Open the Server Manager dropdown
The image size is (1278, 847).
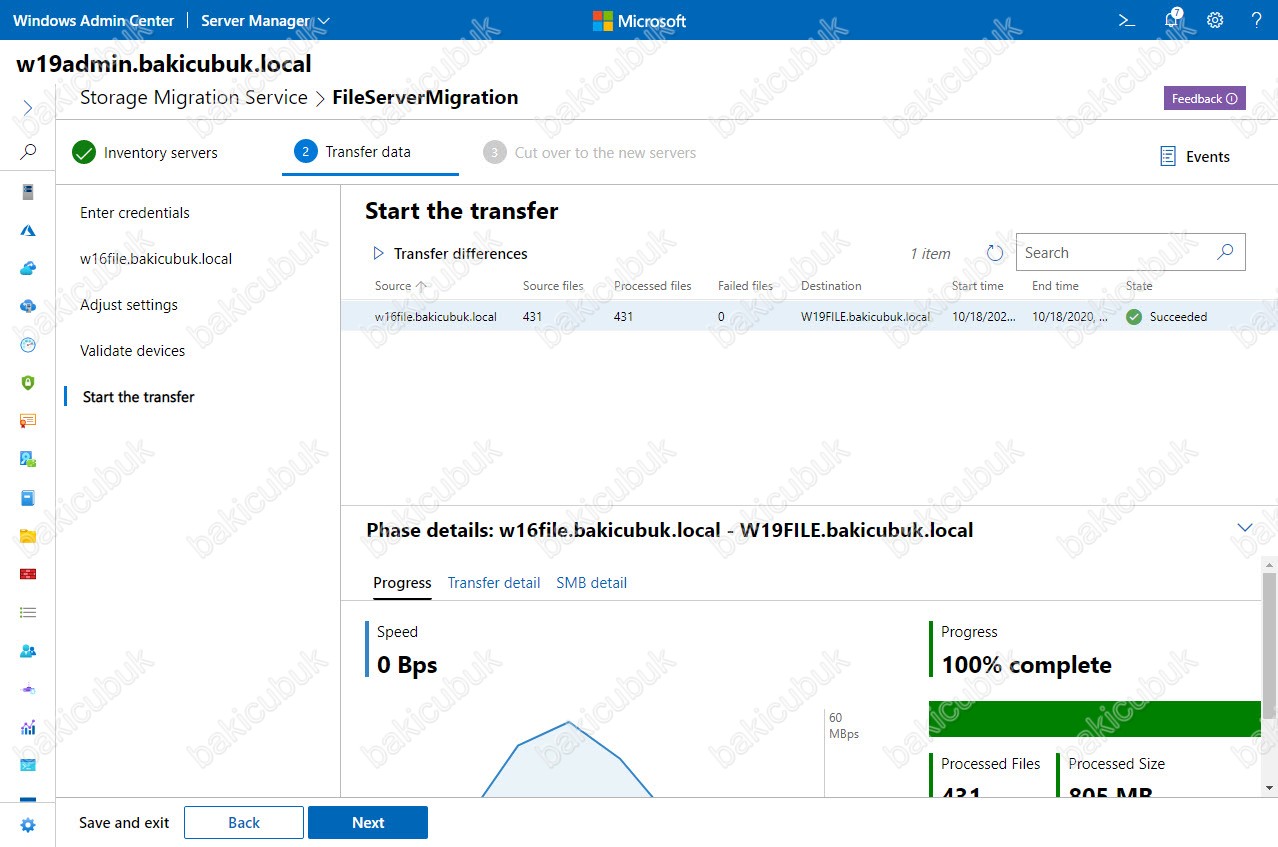265,20
